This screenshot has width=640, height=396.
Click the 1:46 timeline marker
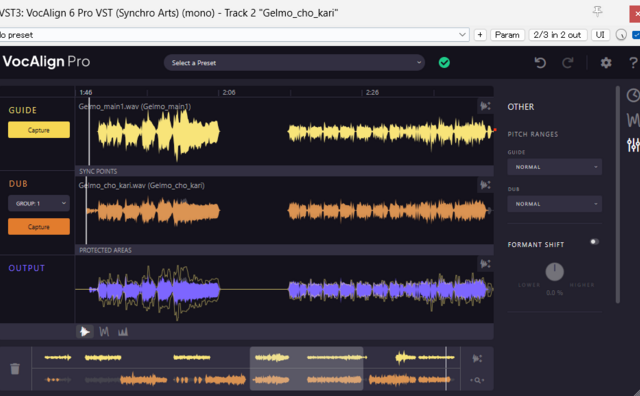click(x=86, y=92)
